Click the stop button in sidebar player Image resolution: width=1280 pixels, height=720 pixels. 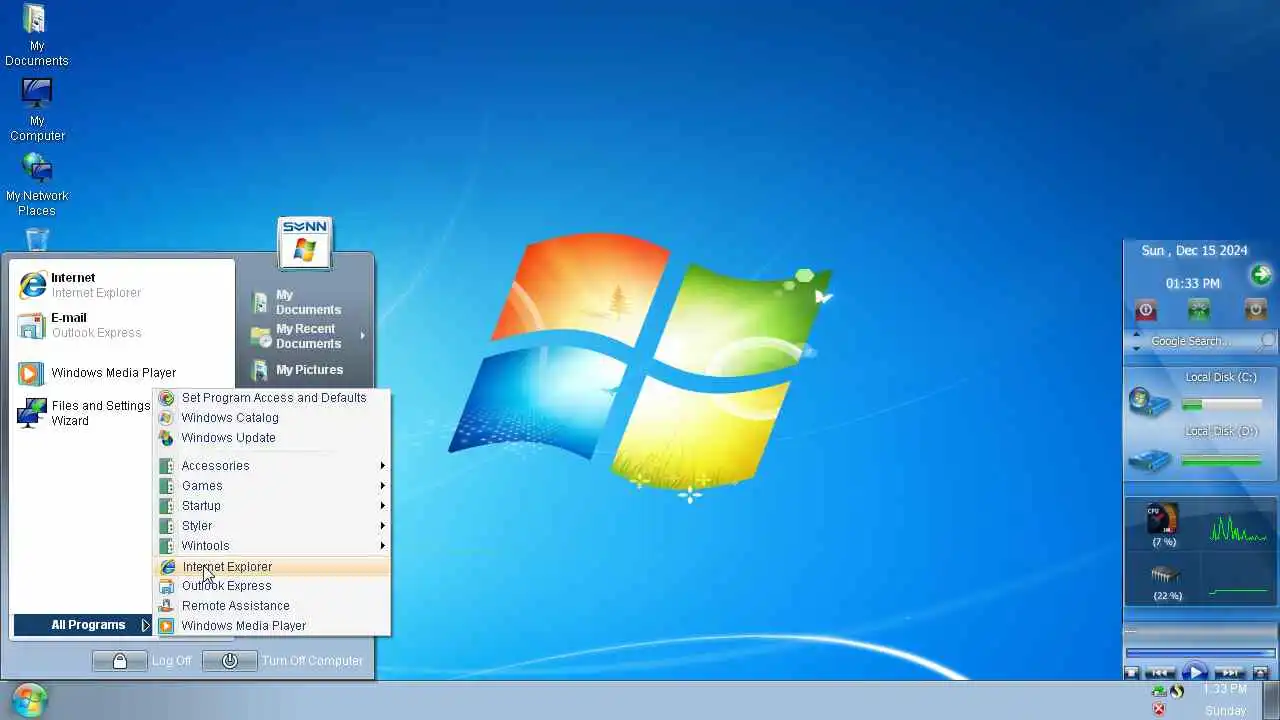click(1132, 673)
